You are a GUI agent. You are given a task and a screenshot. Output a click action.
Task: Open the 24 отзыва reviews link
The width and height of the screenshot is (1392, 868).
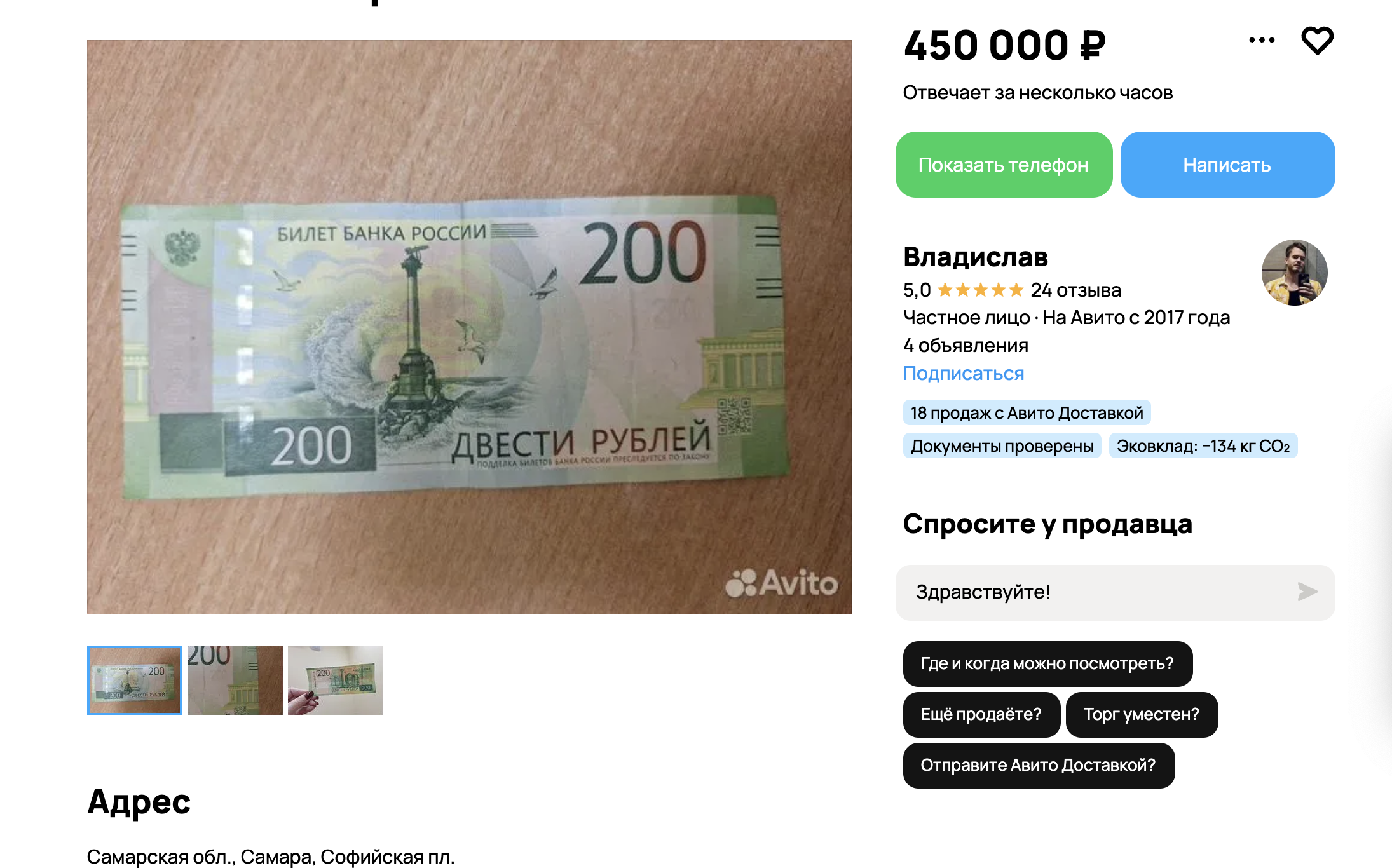click(x=1075, y=290)
